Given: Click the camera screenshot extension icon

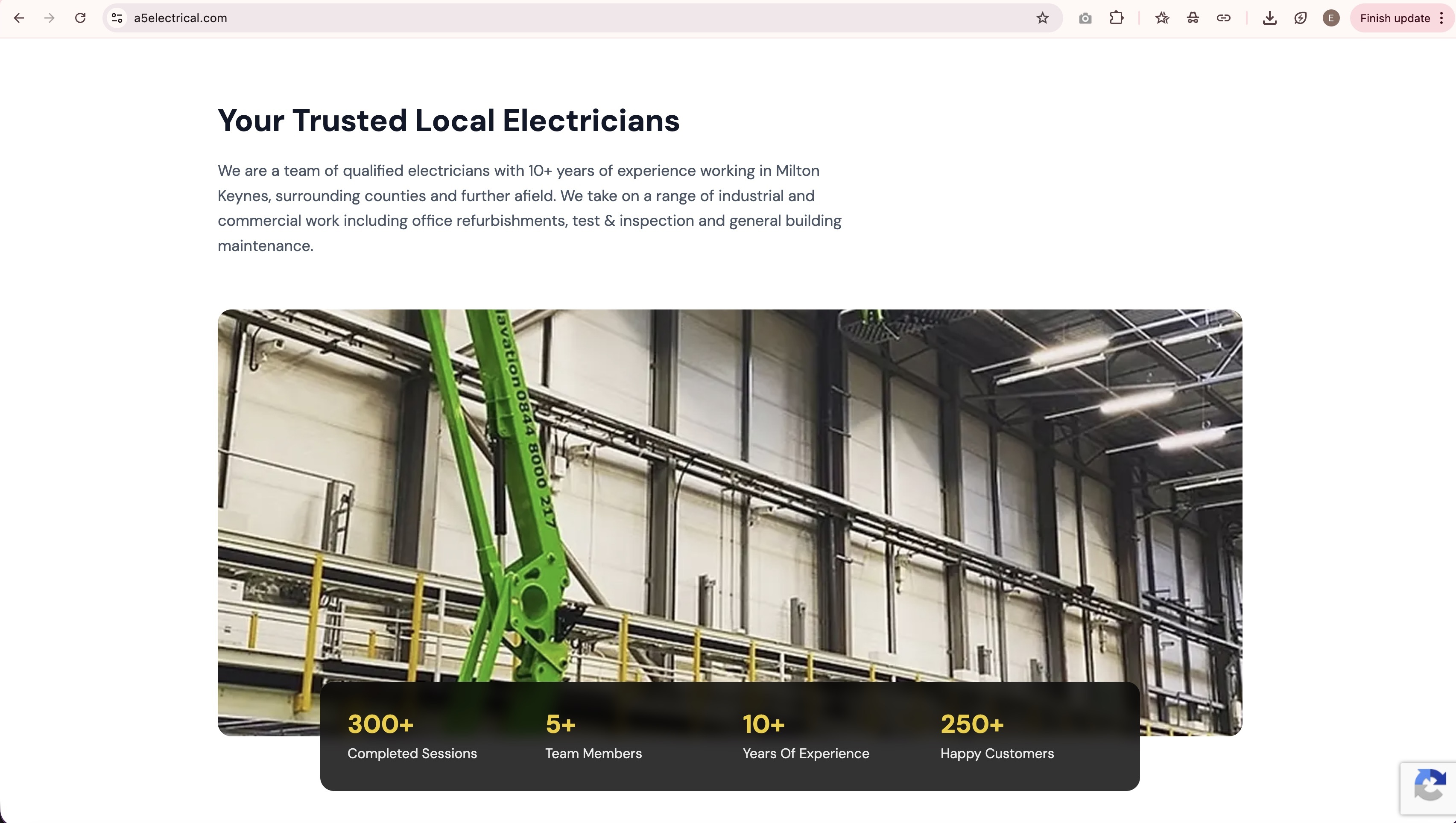Looking at the screenshot, I should click(1085, 18).
